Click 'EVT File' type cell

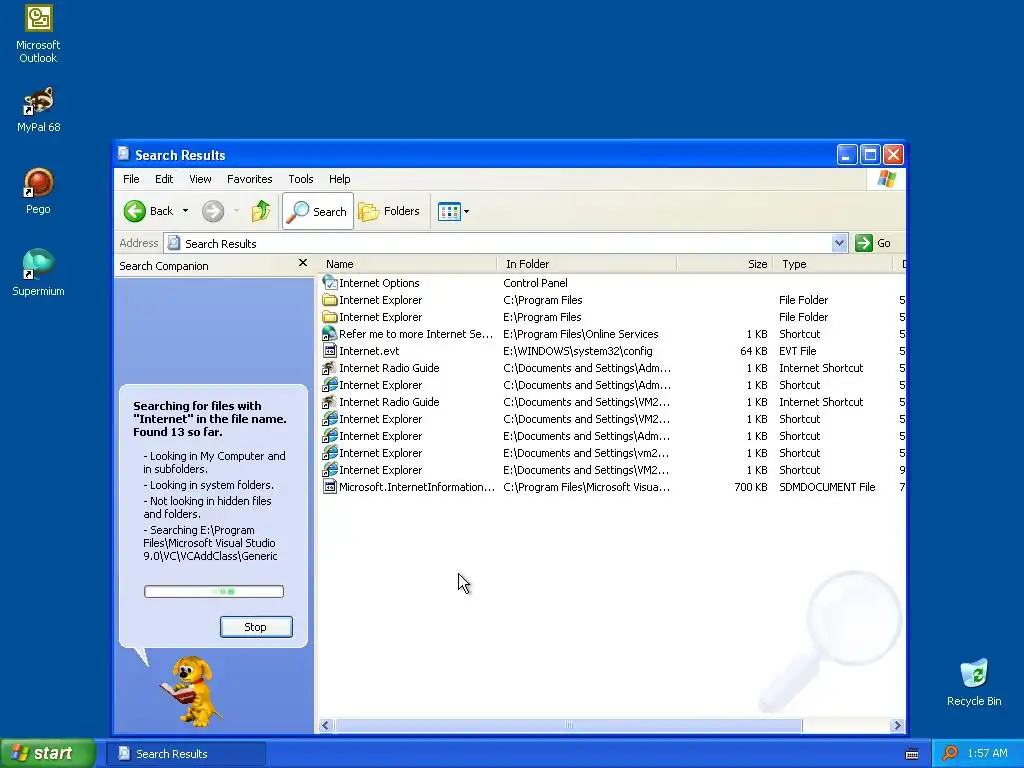coord(797,351)
